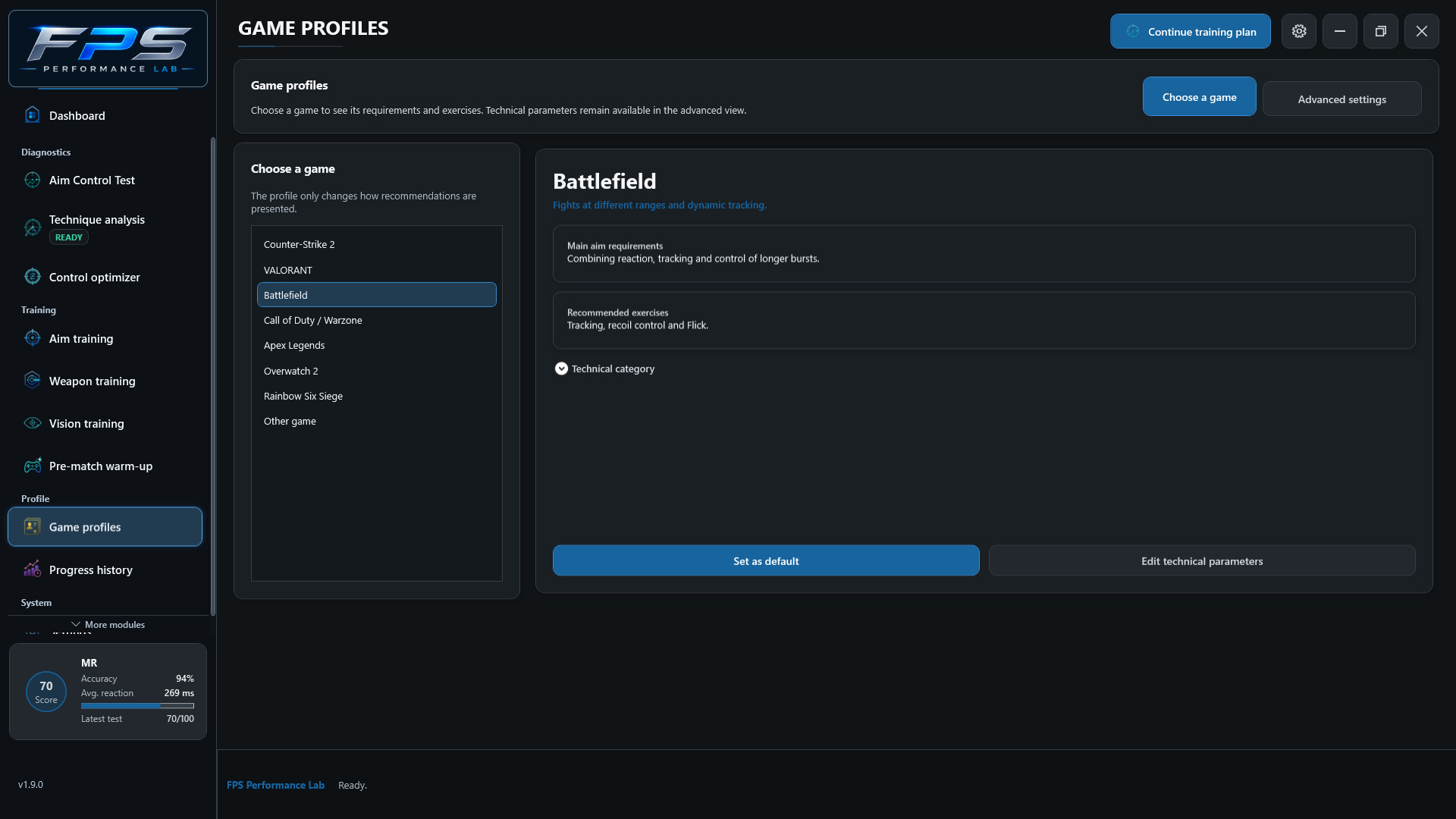Click the Control optimizer icon
The width and height of the screenshot is (1456, 819).
click(x=32, y=277)
